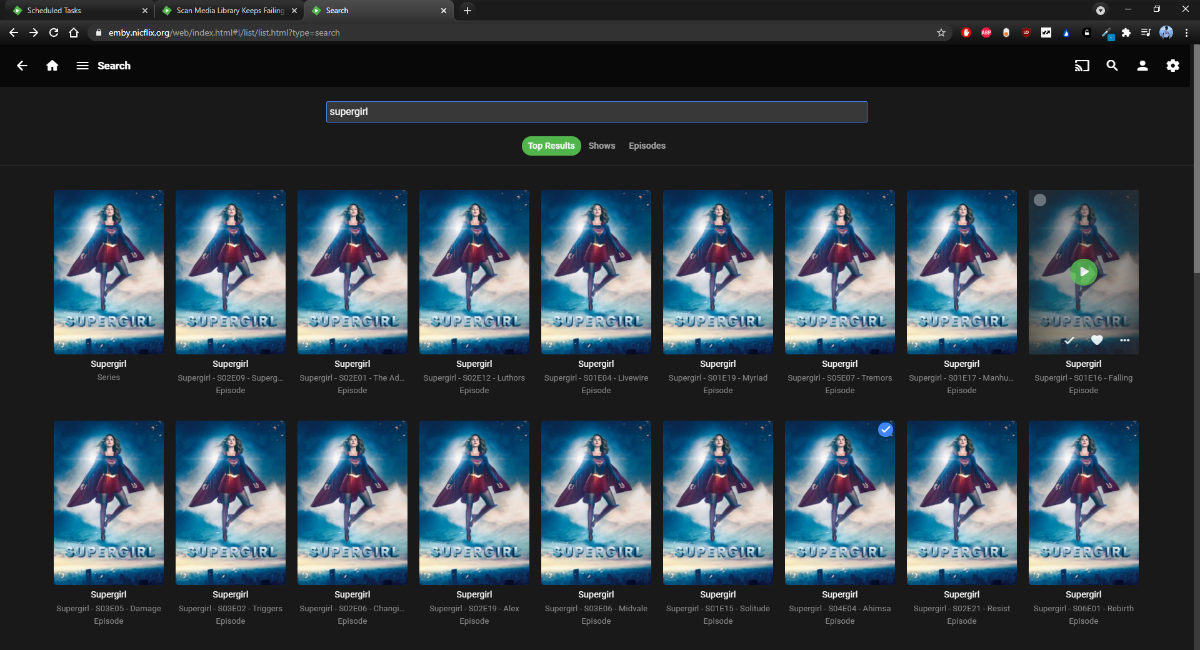Screen dimensions: 1200x650
Task: Select the Top Results filter
Action: pos(551,146)
